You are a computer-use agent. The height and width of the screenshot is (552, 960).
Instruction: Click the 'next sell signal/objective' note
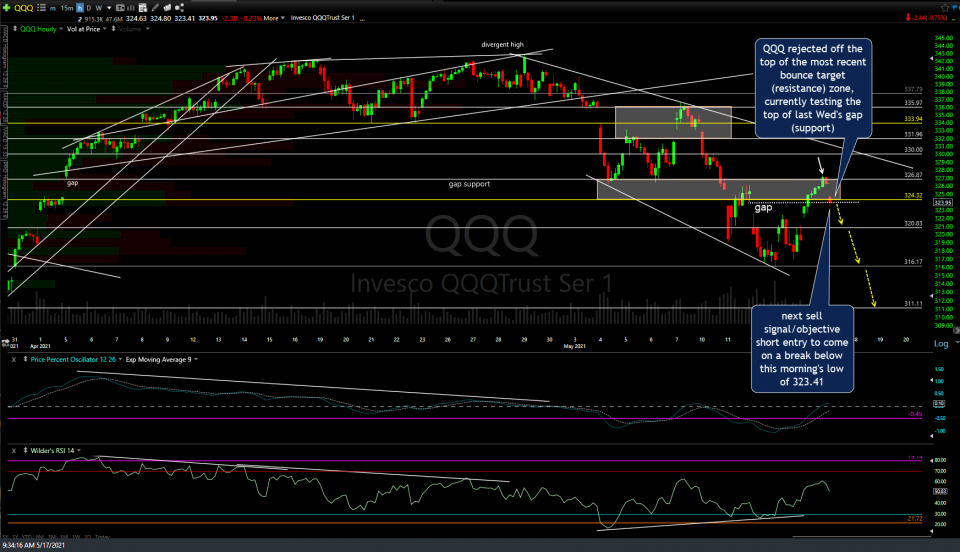[802, 349]
